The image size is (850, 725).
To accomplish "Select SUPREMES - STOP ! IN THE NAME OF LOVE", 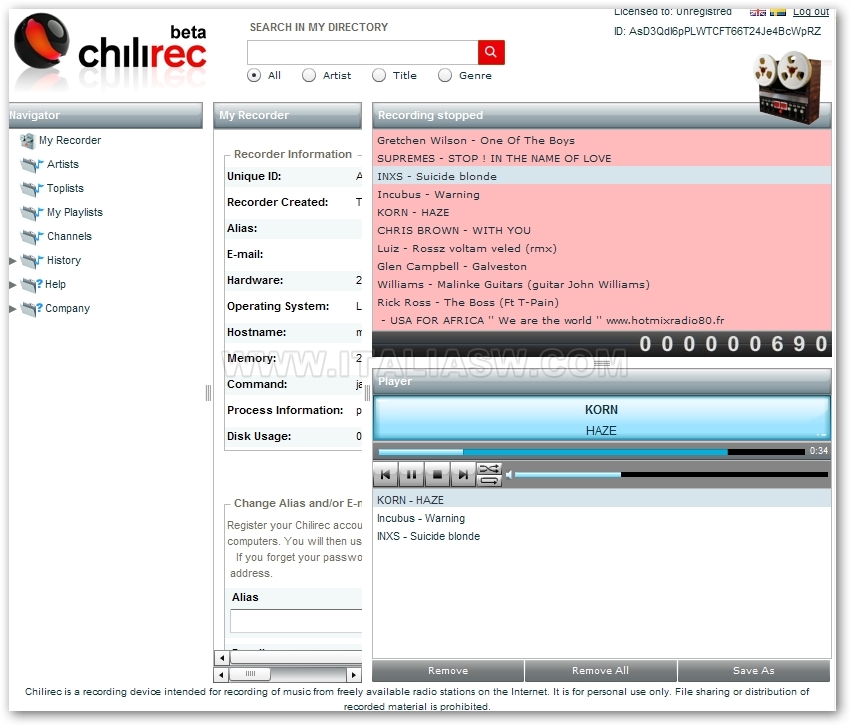I will click(602, 158).
